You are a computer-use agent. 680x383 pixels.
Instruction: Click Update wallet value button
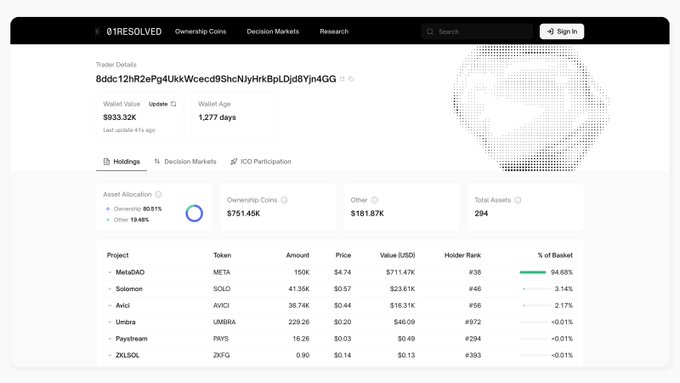[162, 104]
